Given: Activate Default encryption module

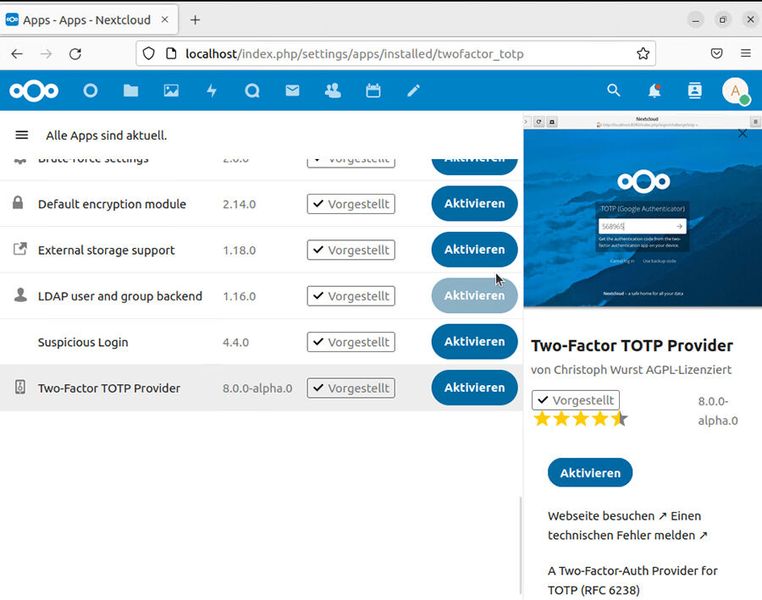Looking at the screenshot, I should coord(474,204).
